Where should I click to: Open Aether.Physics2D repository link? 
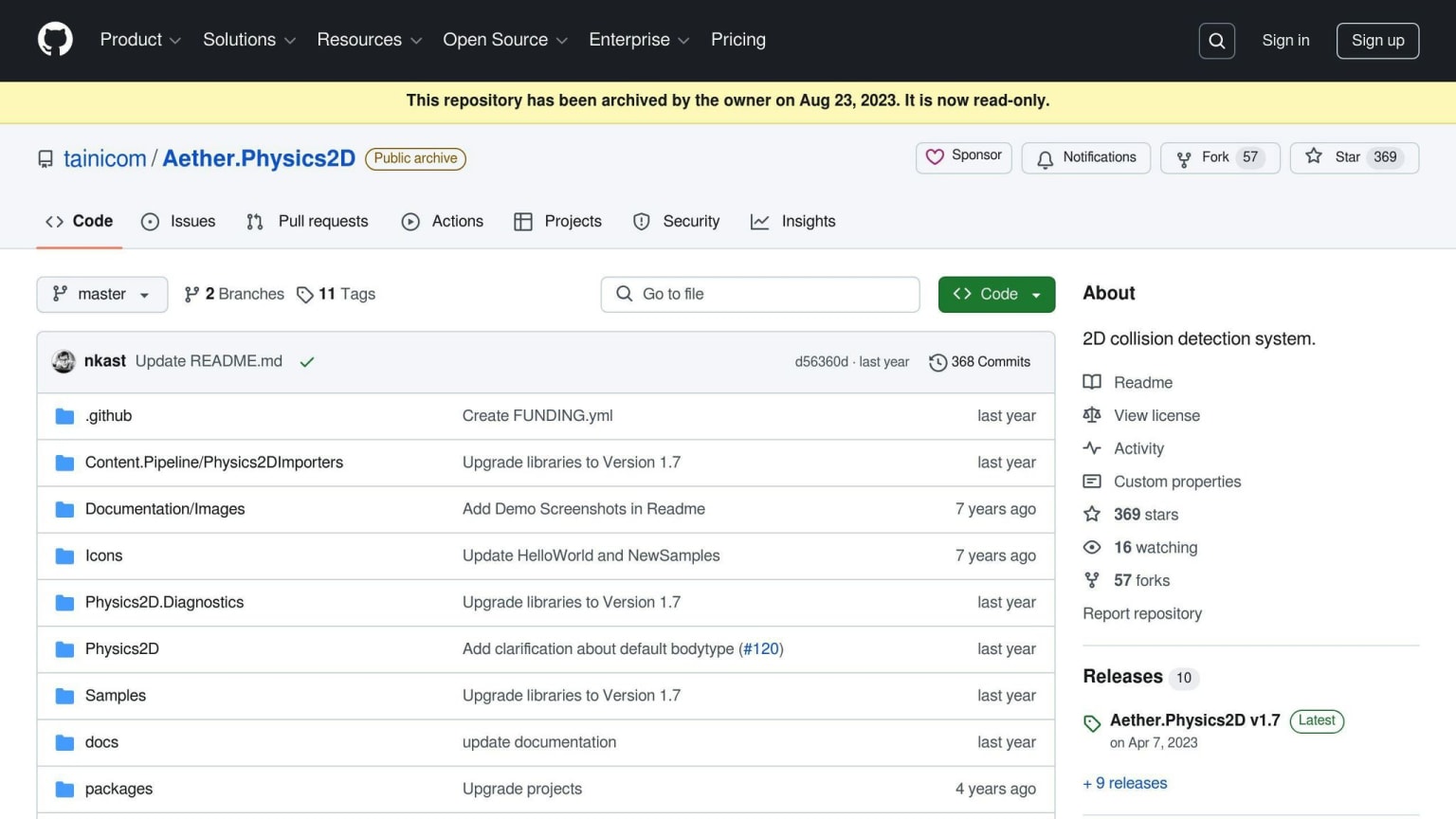pyautogui.click(x=259, y=158)
